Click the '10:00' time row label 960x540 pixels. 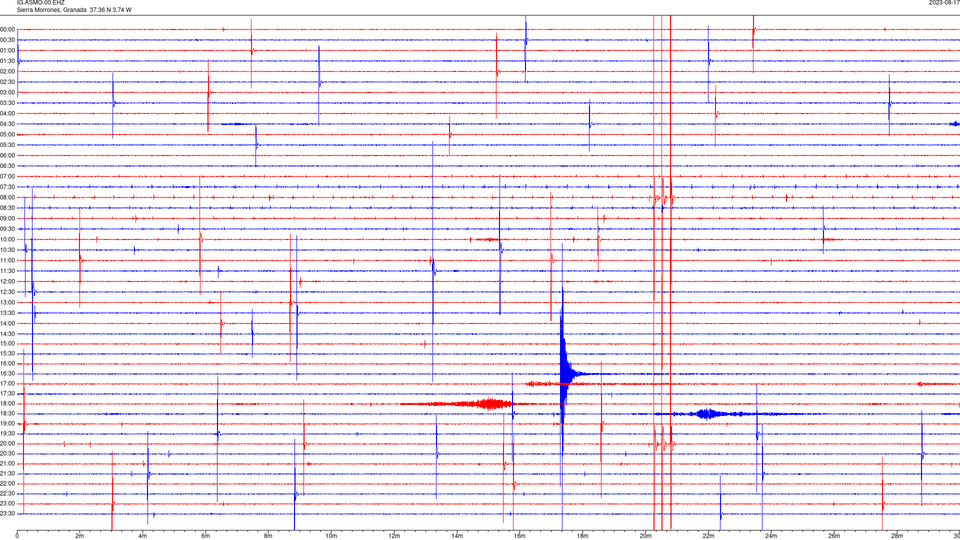coord(8,239)
